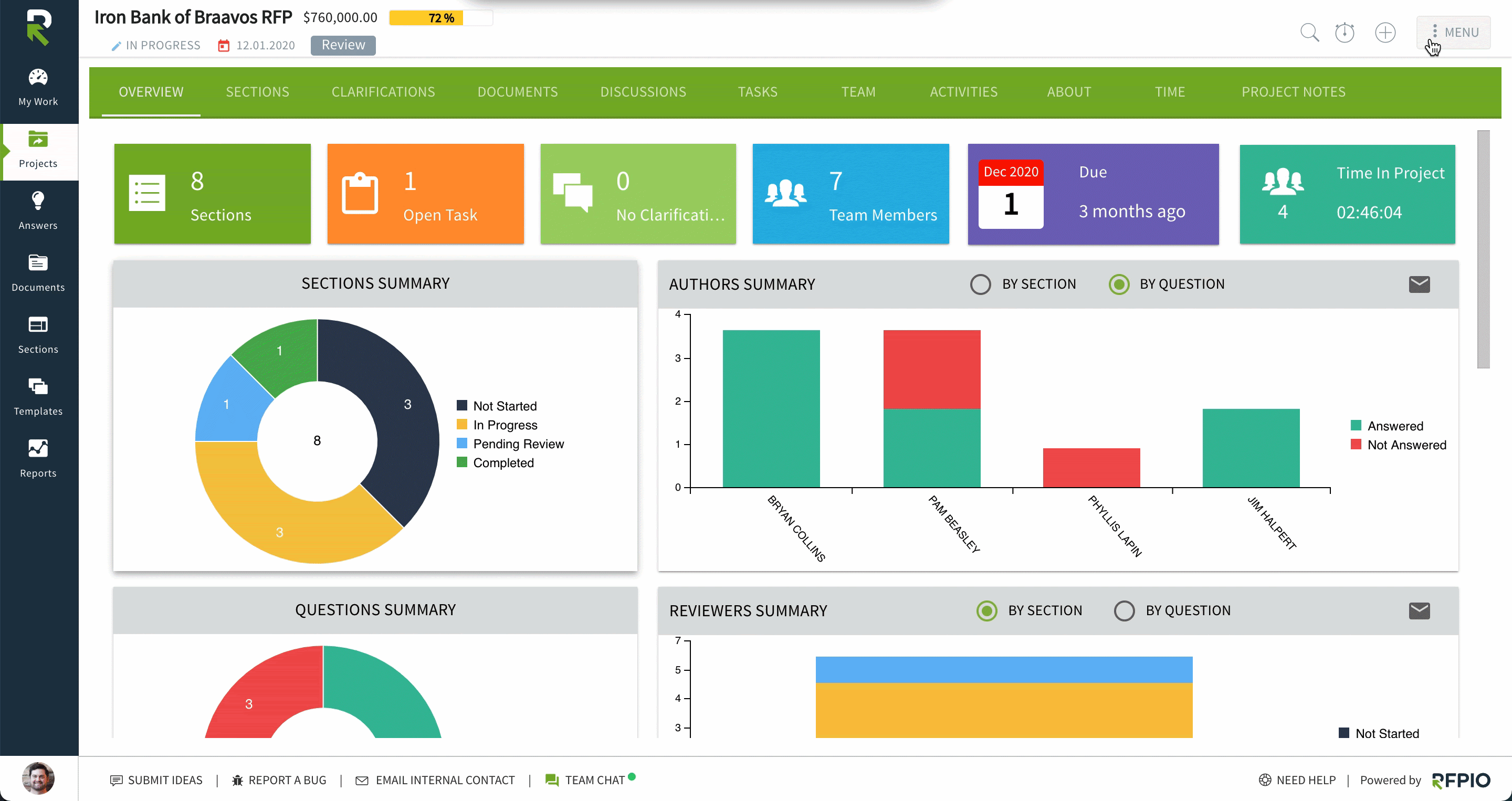
Task: Open Templates in left sidebar
Action: tap(38, 397)
